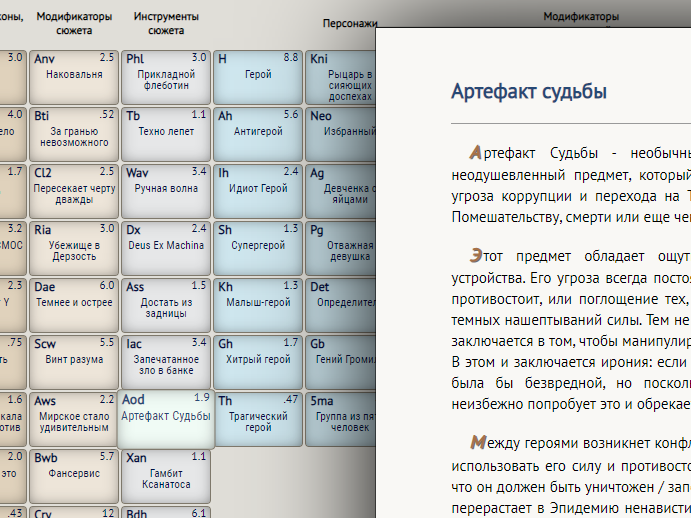Open the Iac Запечатанное зло в банке tile

tap(166, 362)
